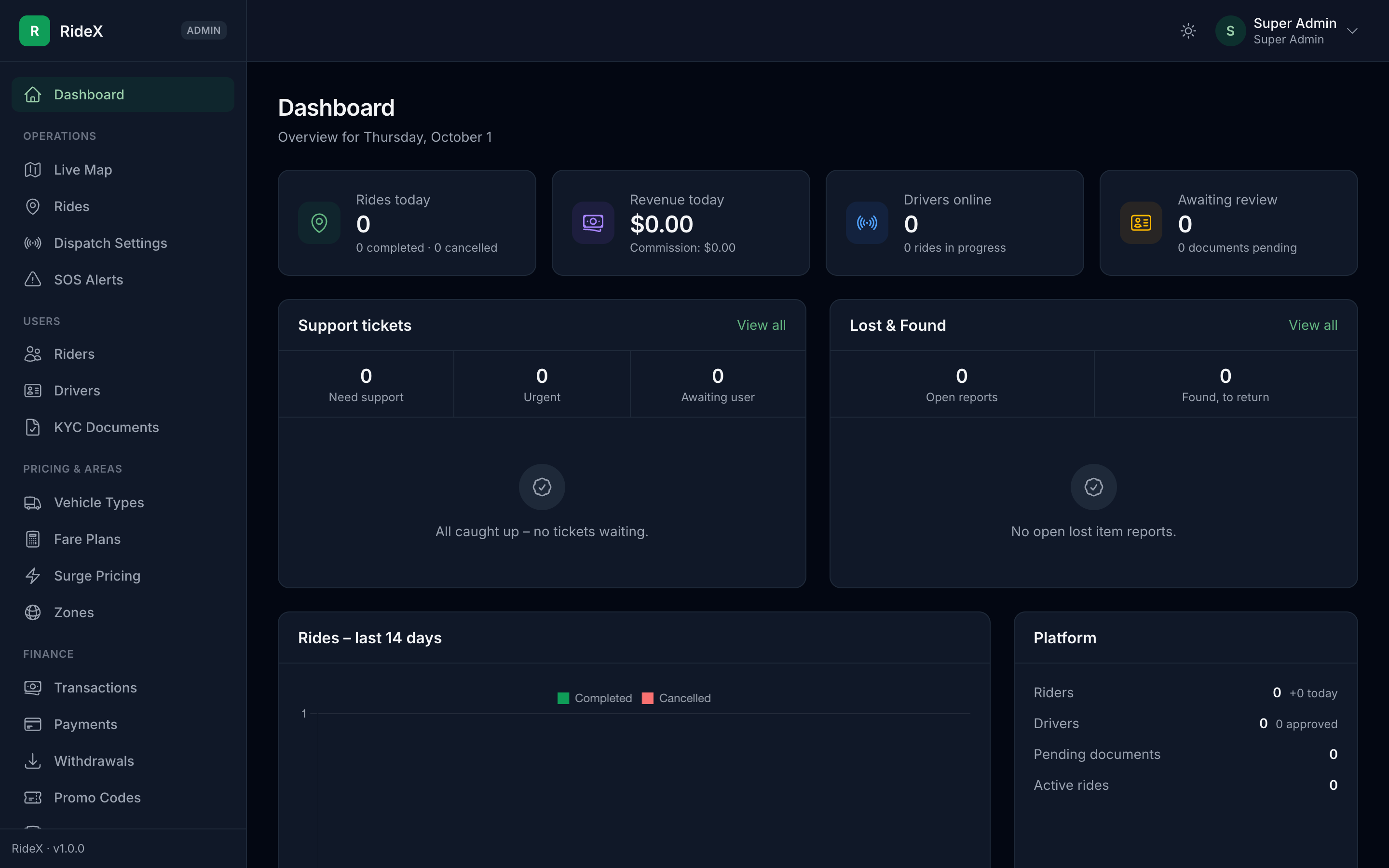This screenshot has height=868, width=1389.
Task: Click the Active rides row in Platform
Action: tap(1185, 786)
